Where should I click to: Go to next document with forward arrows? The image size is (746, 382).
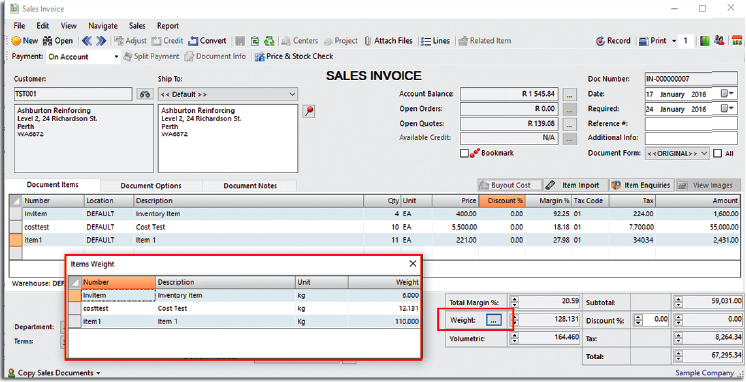(x=101, y=41)
